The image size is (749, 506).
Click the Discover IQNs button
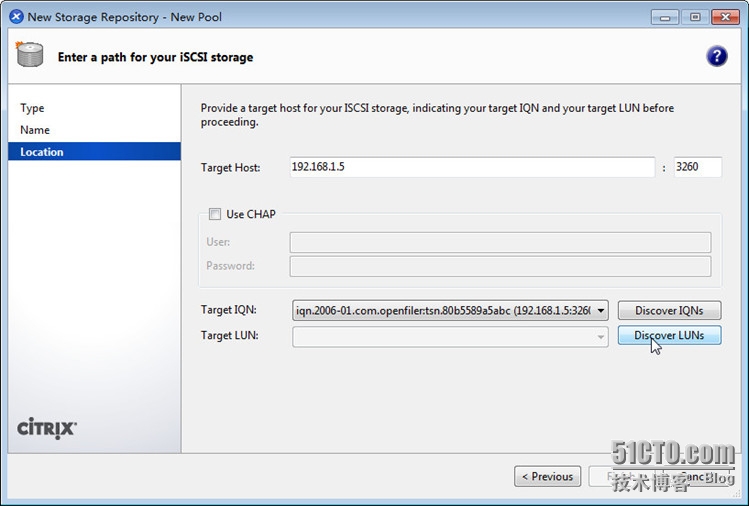[x=669, y=311]
